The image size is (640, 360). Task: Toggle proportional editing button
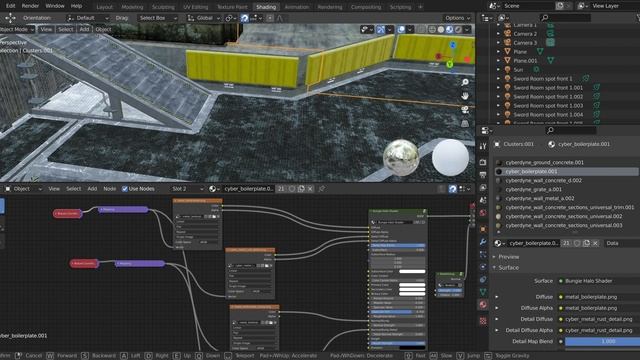pos(270,18)
